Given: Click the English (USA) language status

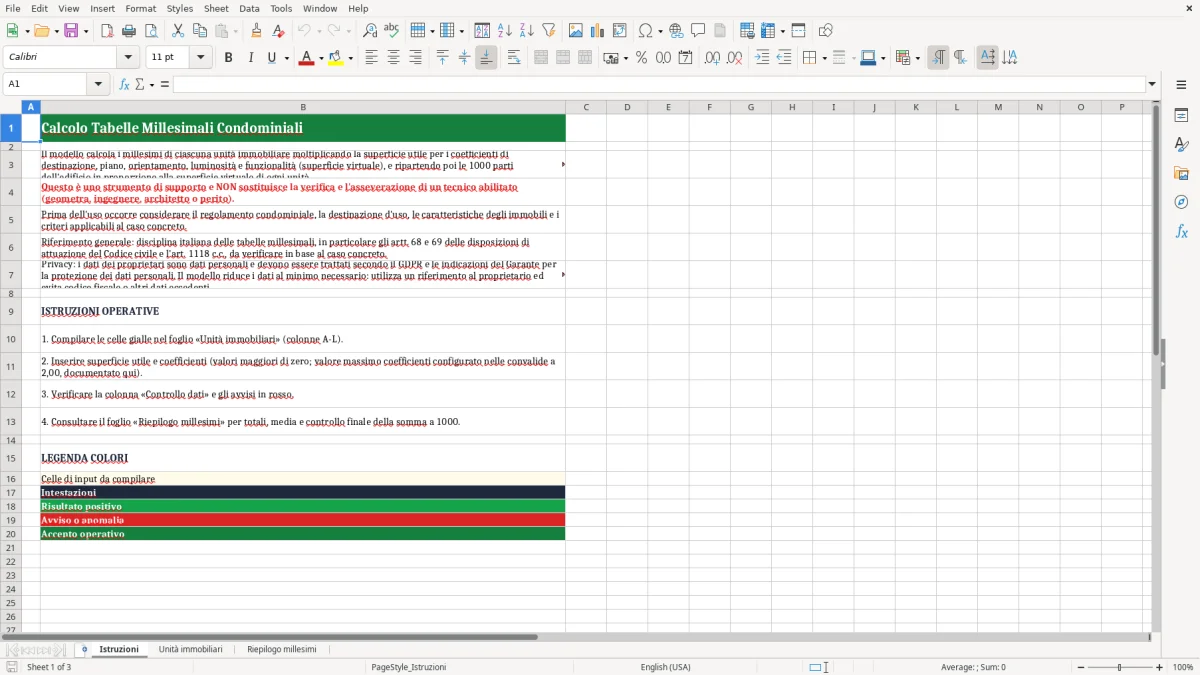Looking at the screenshot, I should pyautogui.click(x=665, y=667).
